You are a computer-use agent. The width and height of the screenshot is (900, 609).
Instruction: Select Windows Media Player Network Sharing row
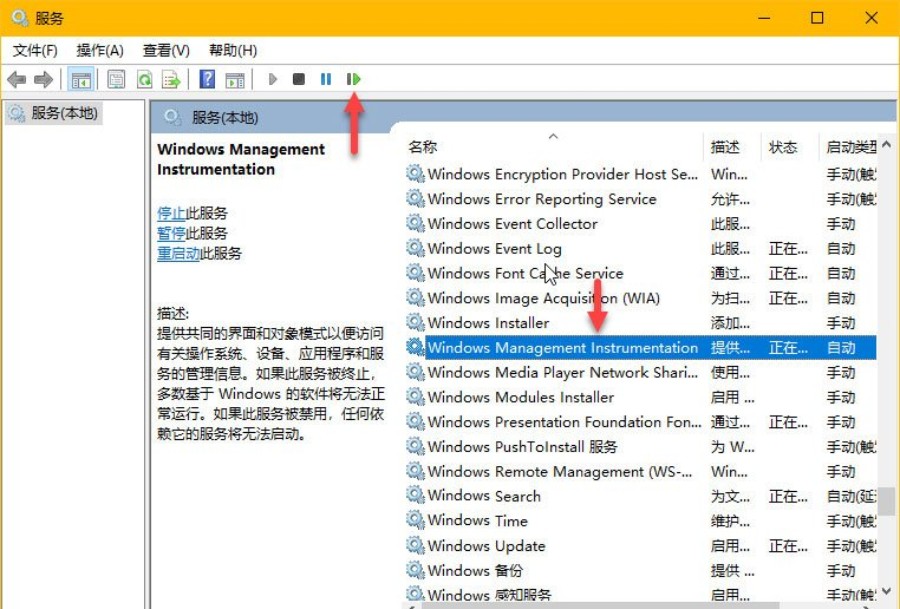(641, 373)
